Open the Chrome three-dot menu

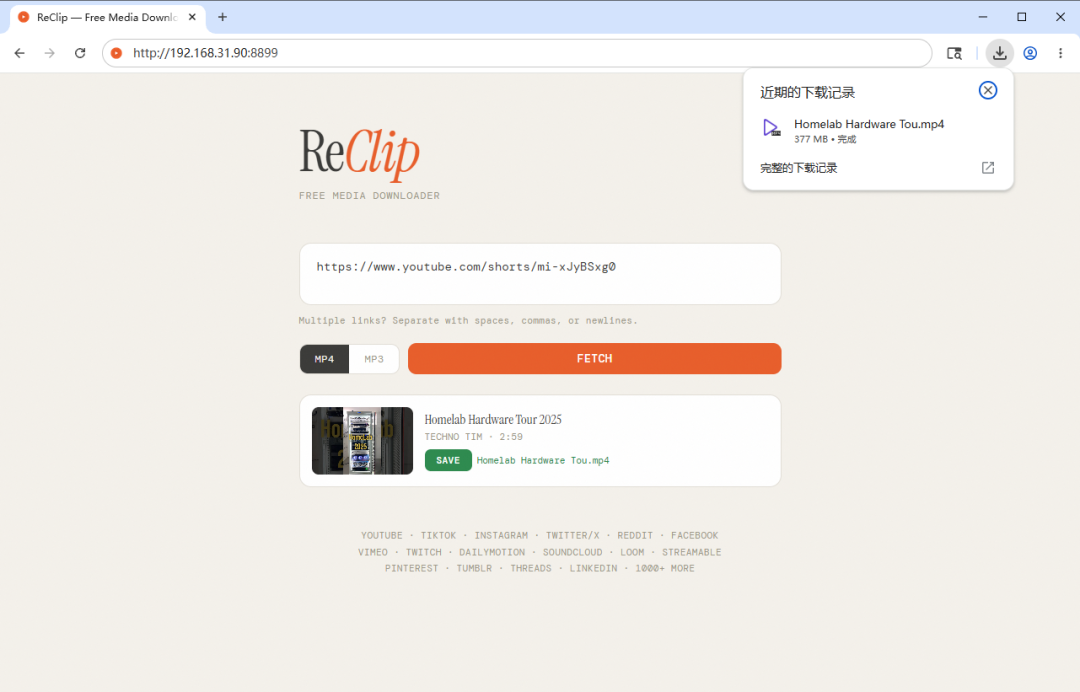1061,53
